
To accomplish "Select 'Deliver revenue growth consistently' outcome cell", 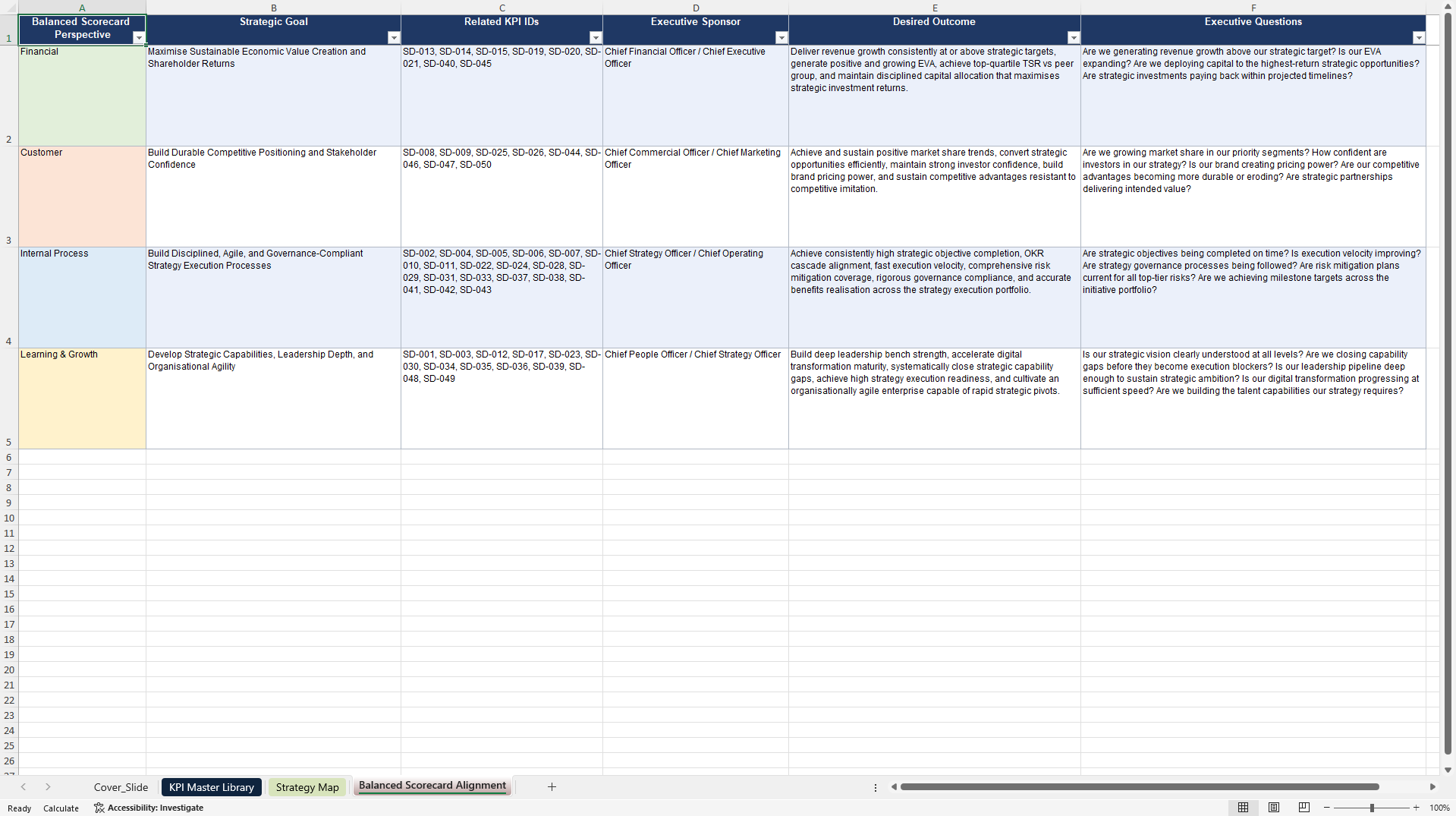I will point(935,96).
